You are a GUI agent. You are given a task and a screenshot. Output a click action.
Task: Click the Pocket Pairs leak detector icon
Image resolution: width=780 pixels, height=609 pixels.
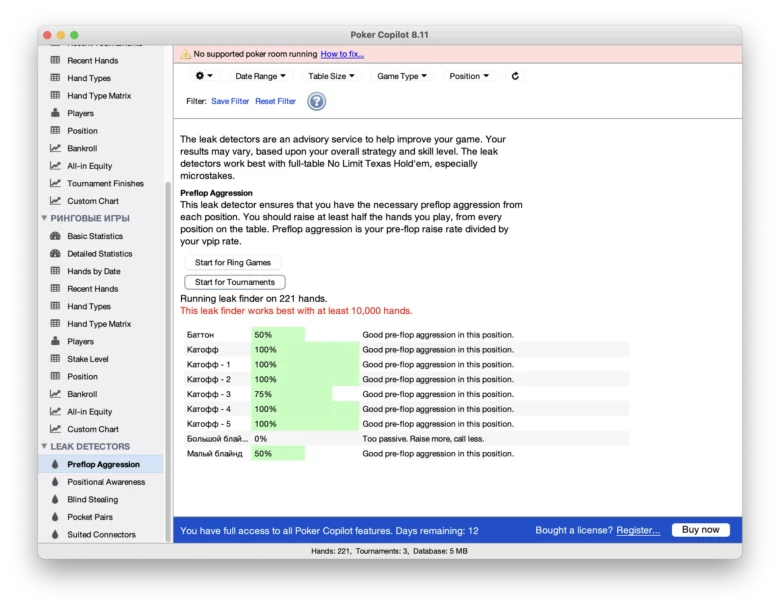pos(55,517)
